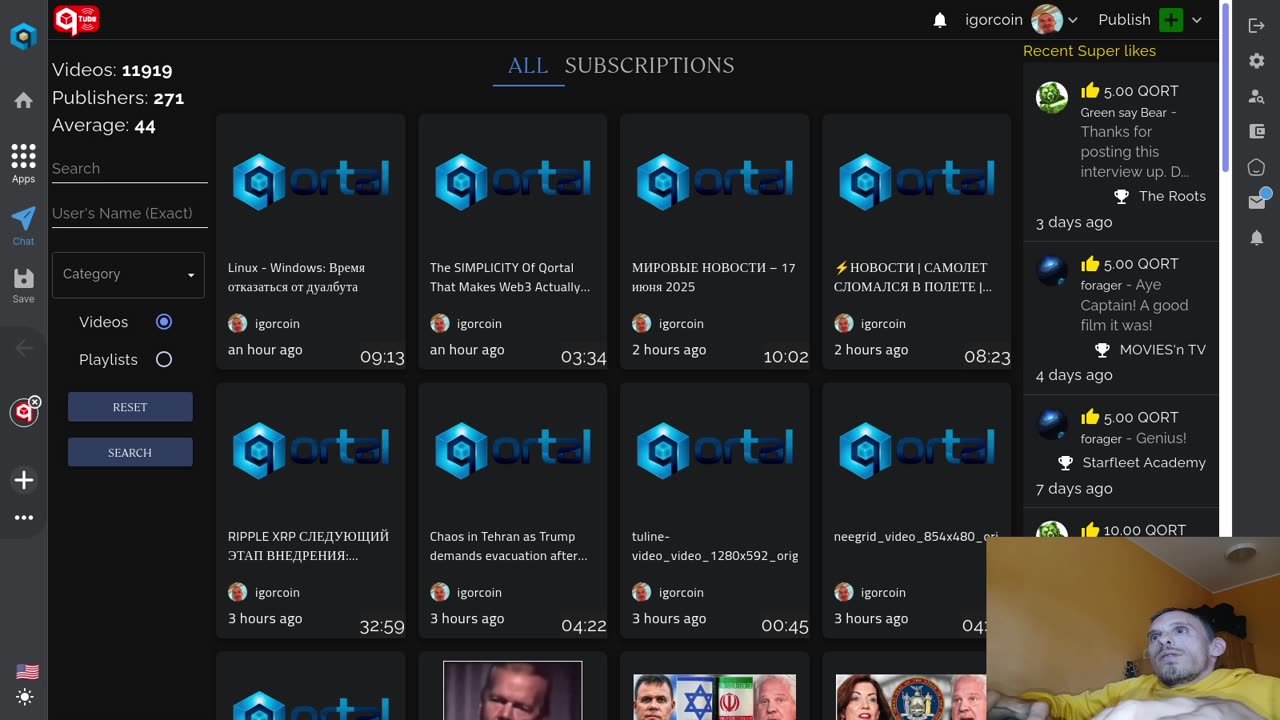This screenshot has height=720, width=1280.
Task: Click the logout icon in the right toolbar
Action: click(x=1257, y=25)
